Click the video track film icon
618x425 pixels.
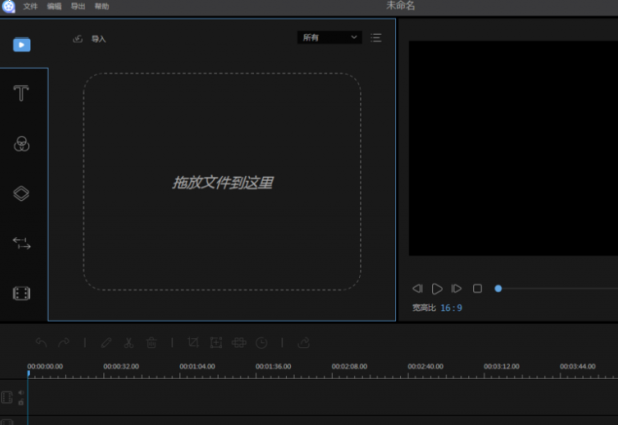click(x=7, y=397)
